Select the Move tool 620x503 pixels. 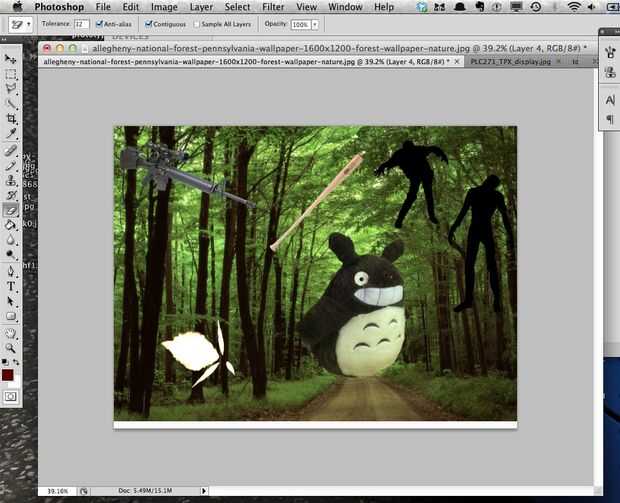[x=11, y=59]
